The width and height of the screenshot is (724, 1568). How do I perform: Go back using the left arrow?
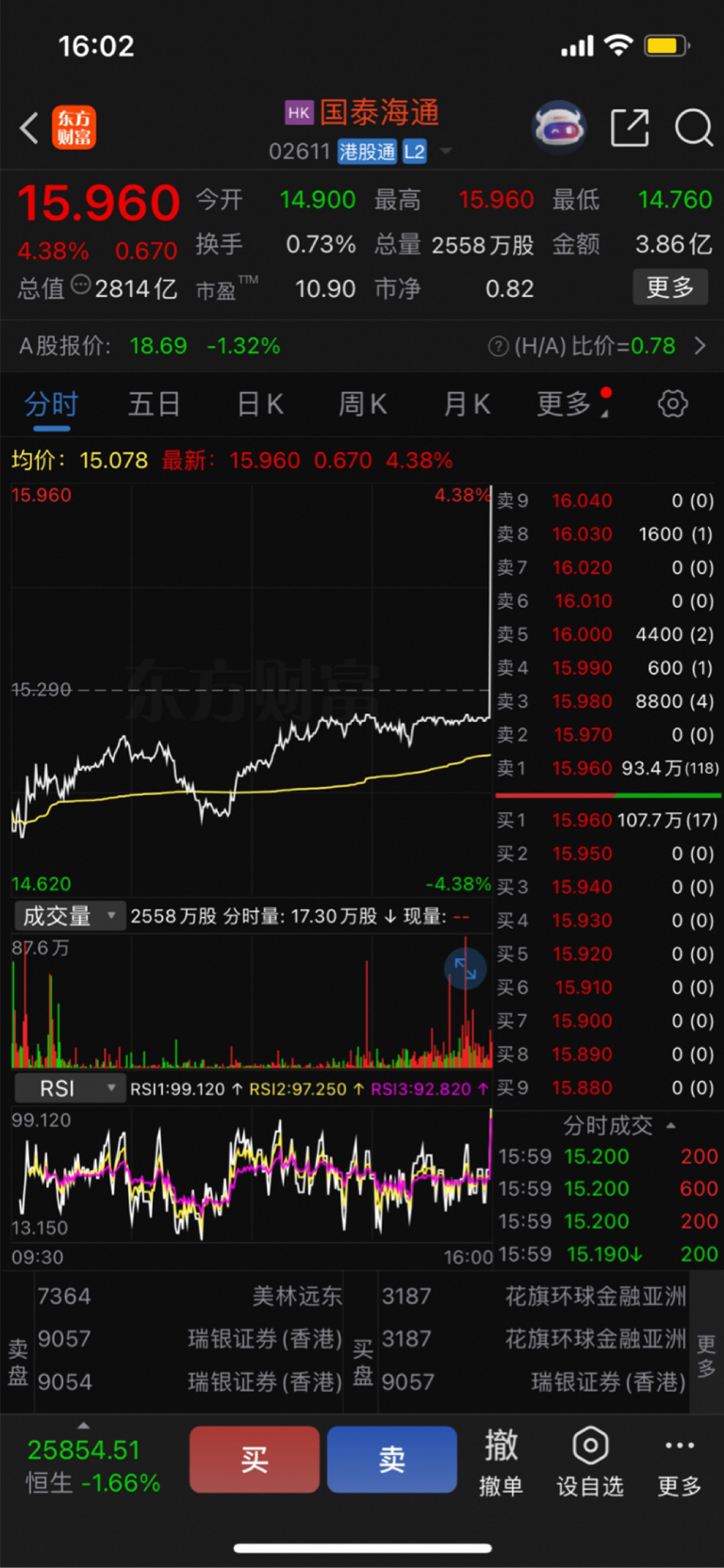click(x=29, y=127)
